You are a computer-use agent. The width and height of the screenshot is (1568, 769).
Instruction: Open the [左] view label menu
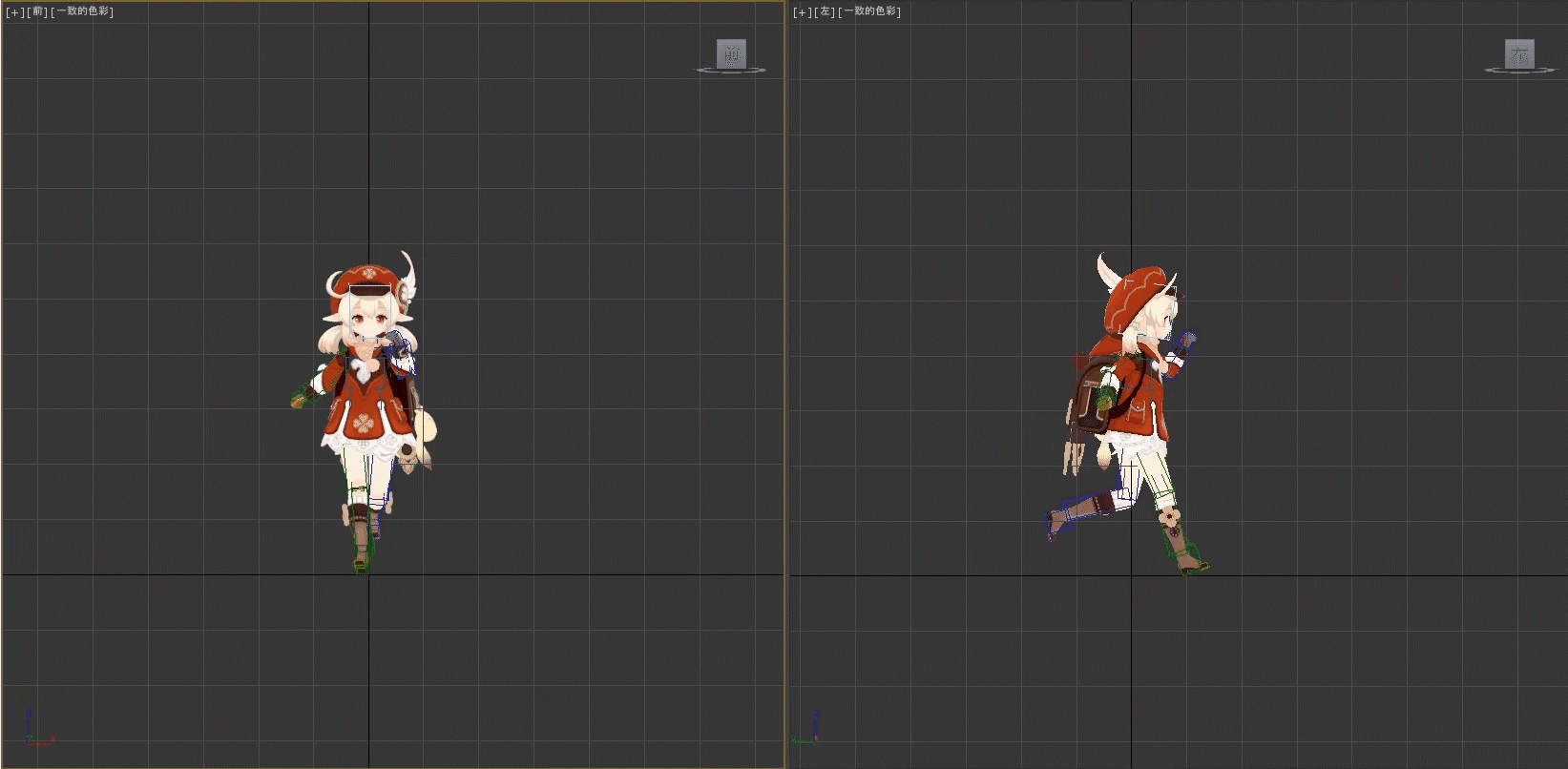point(826,11)
